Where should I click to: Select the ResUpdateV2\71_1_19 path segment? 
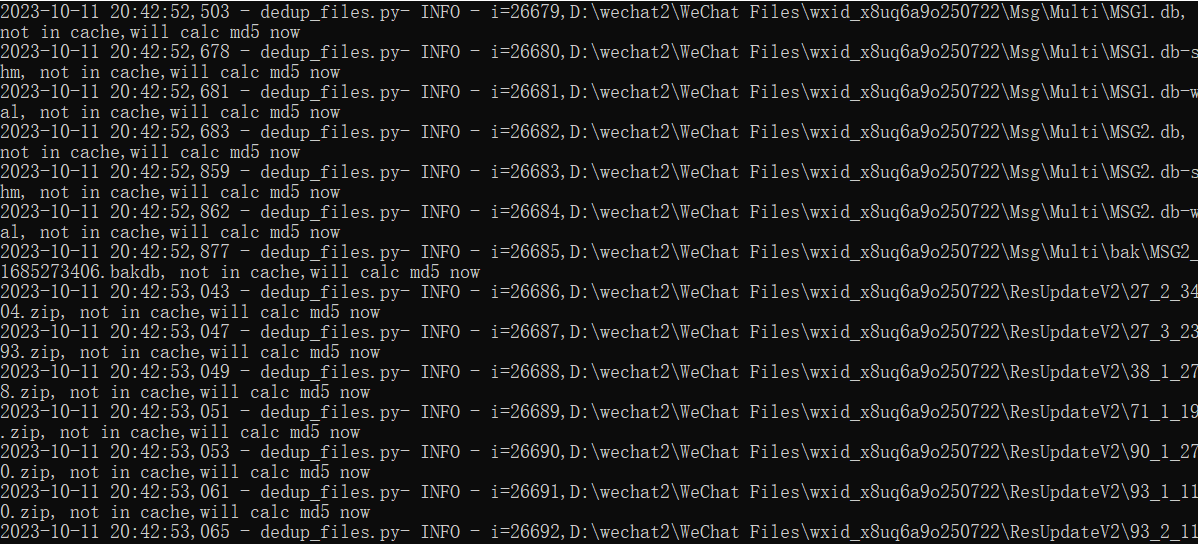point(1103,412)
